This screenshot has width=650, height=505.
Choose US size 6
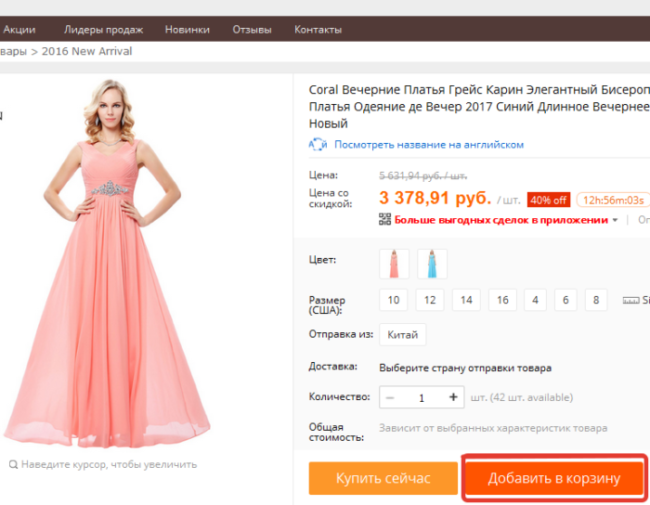coord(565,300)
